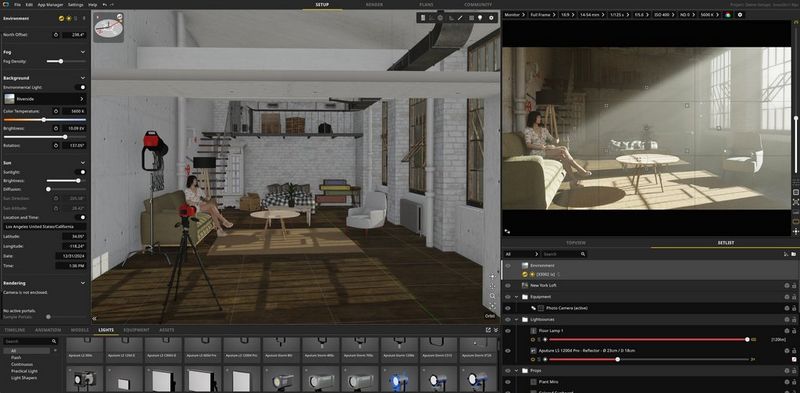Adjust the Fog Density slider
Image resolution: width=800 pixels, height=393 pixels.
[x=66, y=61]
